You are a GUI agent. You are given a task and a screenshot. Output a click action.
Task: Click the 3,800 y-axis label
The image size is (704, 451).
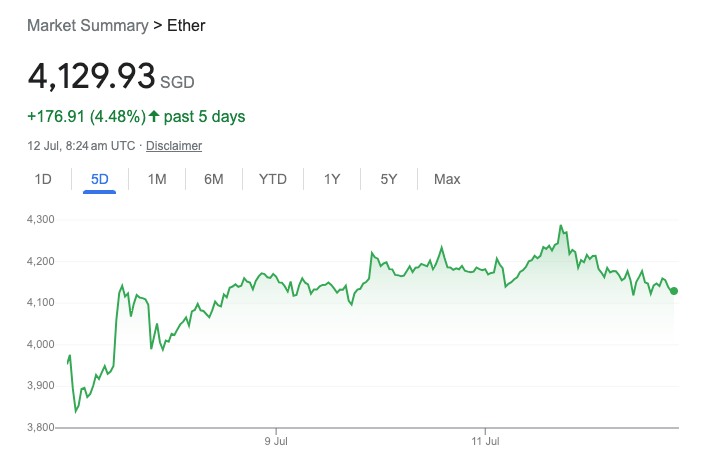[41, 427]
